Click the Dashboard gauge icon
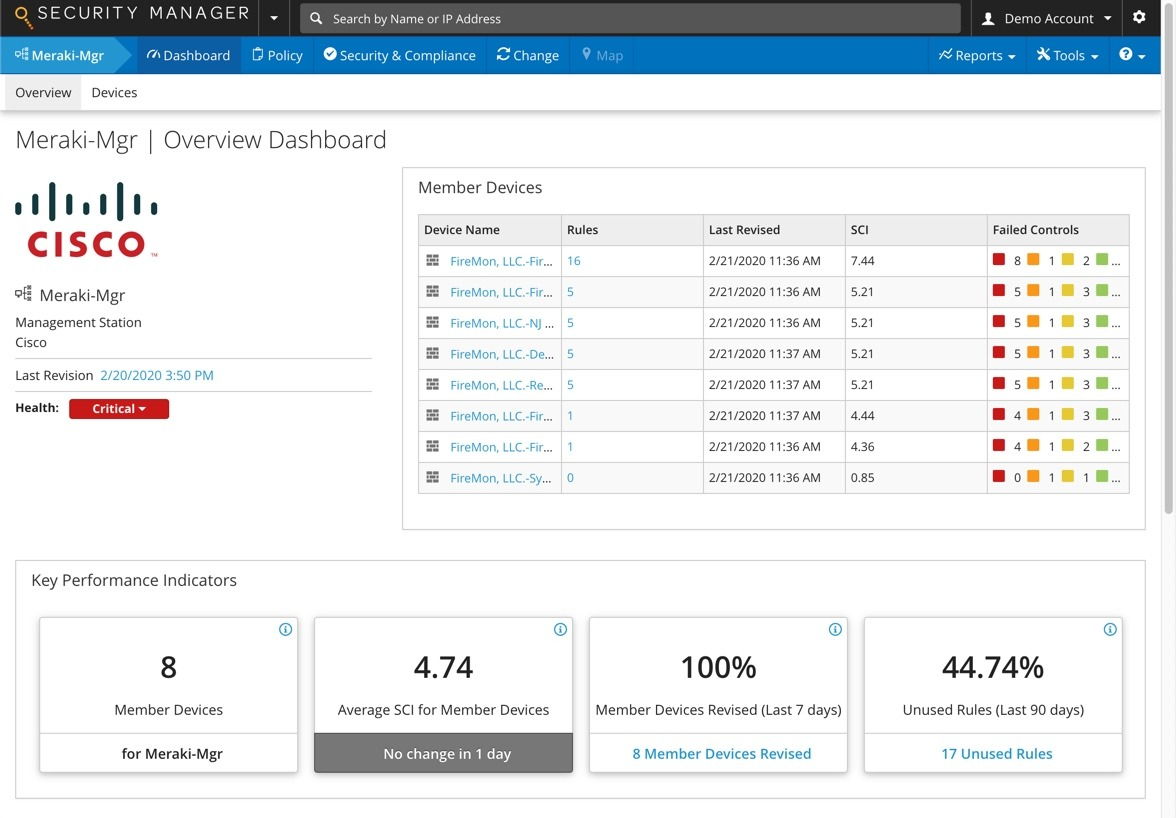 click(x=152, y=55)
